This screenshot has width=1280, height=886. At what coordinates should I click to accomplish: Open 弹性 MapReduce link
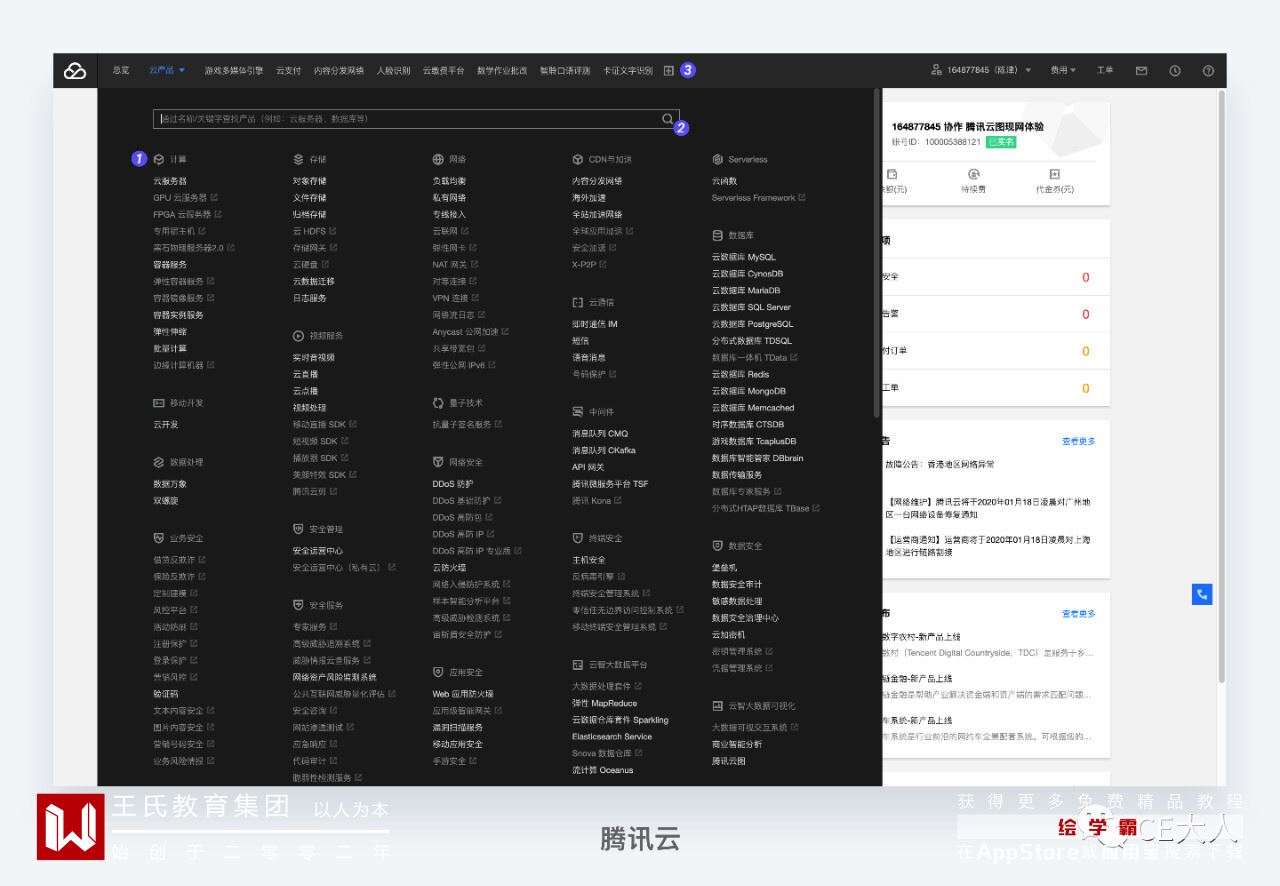tap(605, 703)
